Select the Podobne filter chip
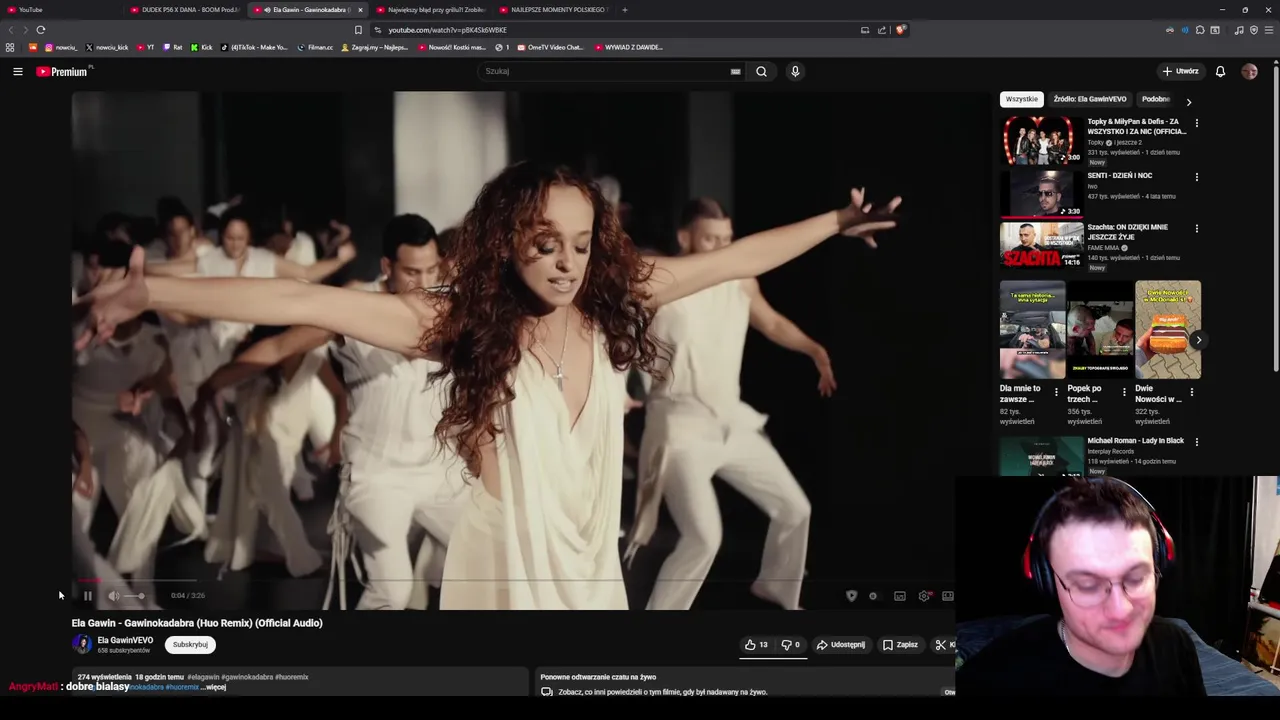Viewport: 1280px width, 720px height. (1156, 99)
